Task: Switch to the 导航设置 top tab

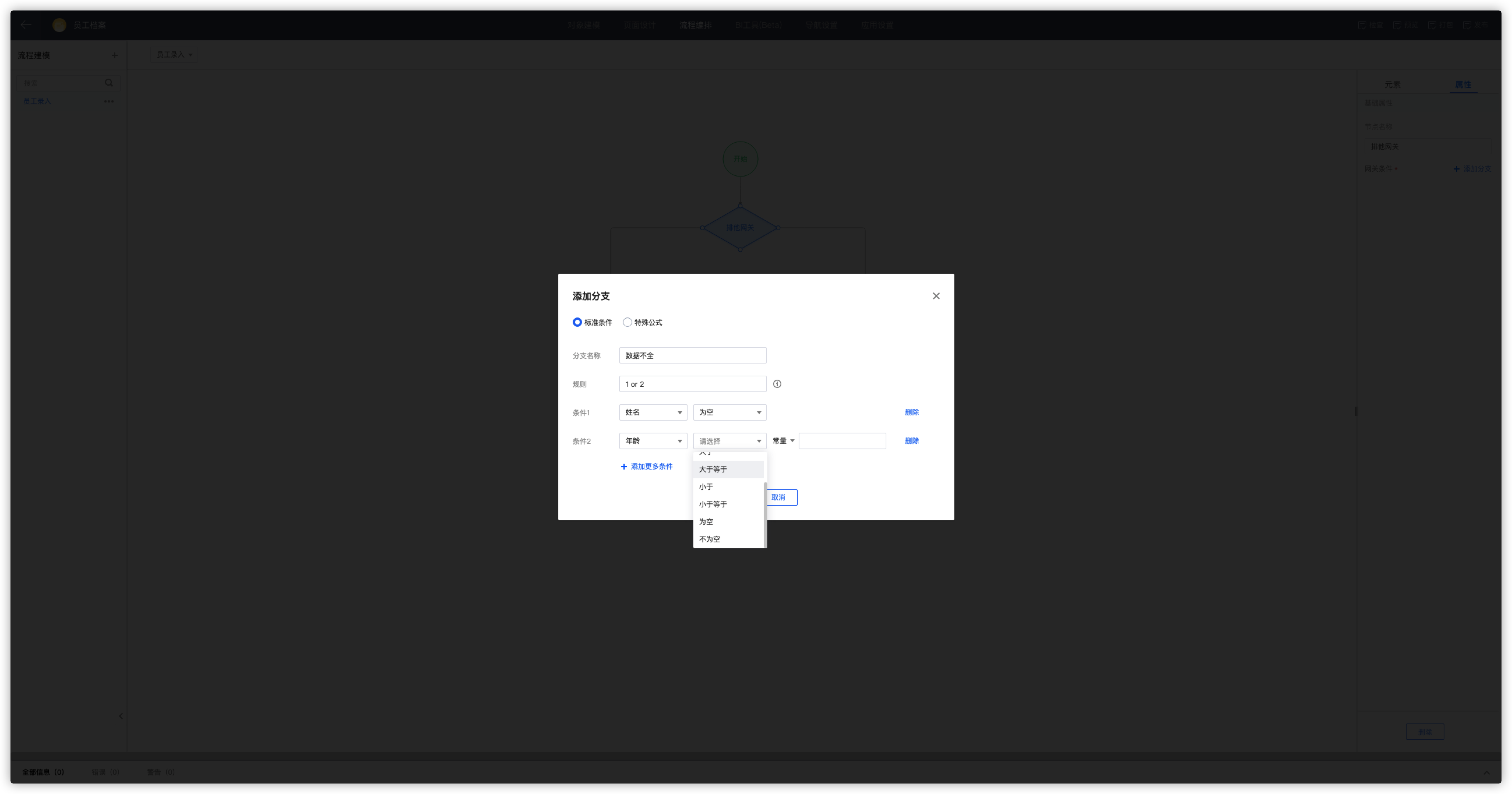Action: click(x=821, y=25)
